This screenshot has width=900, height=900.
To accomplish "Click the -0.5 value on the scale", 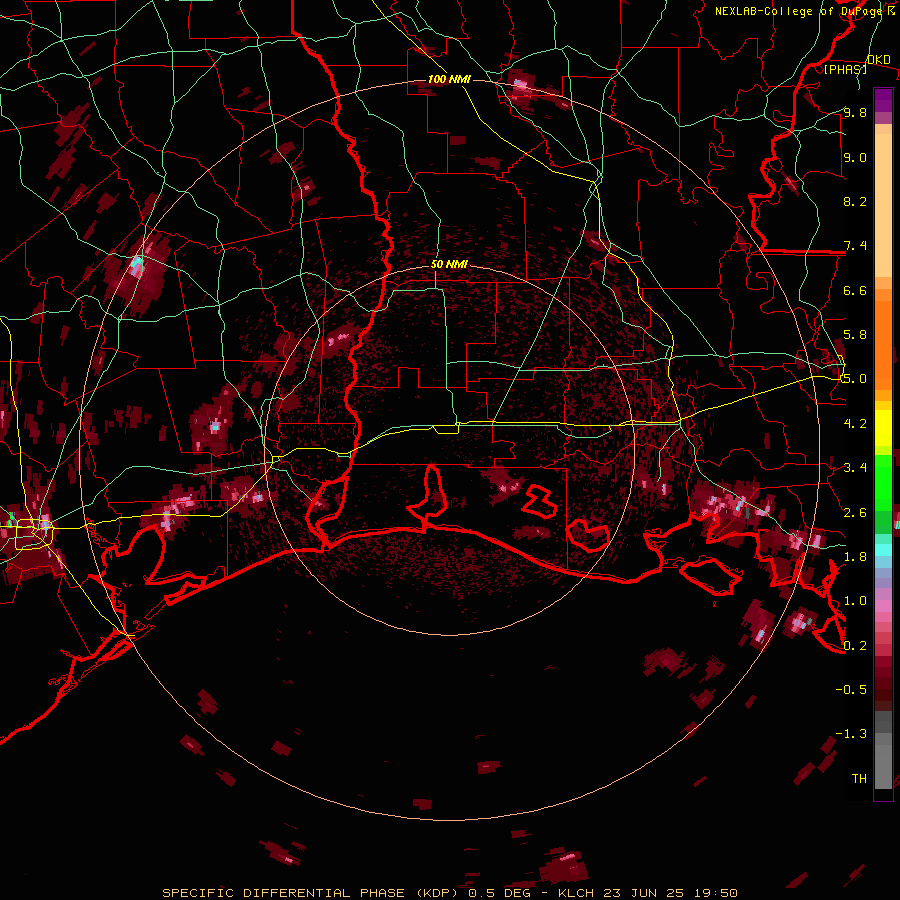I will [x=851, y=689].
